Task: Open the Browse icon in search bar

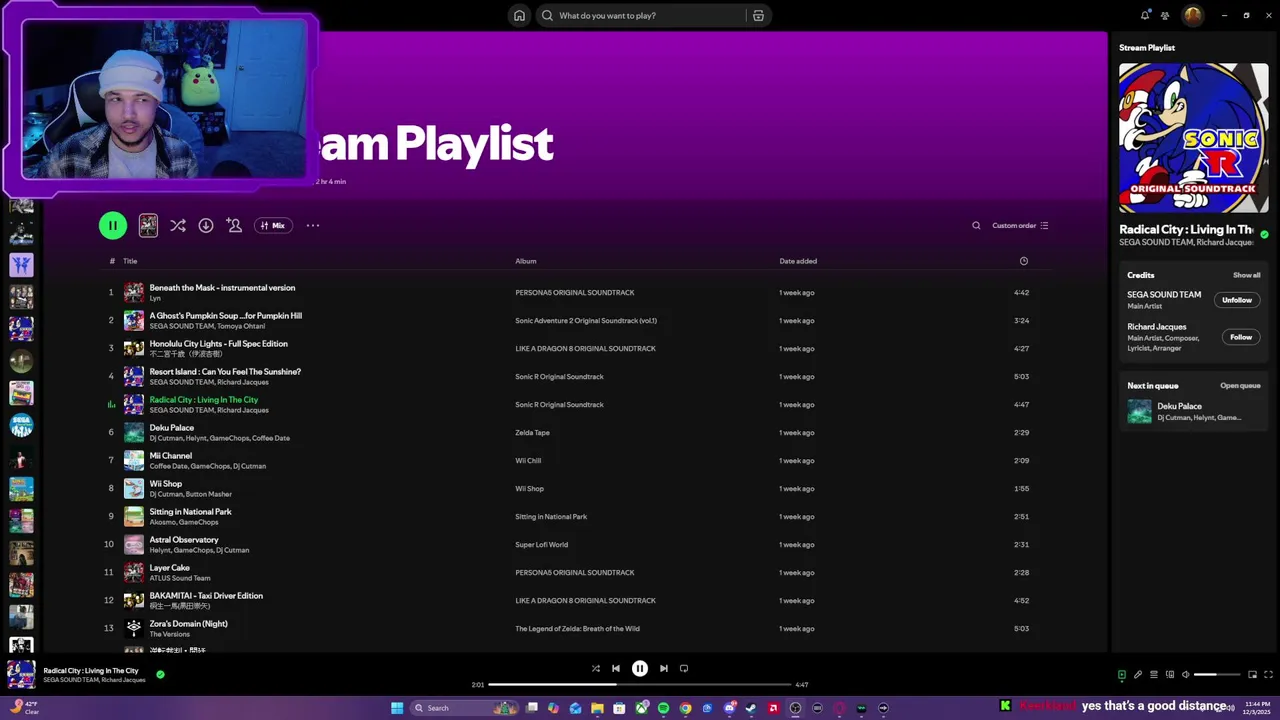Action: pos(758,15)
